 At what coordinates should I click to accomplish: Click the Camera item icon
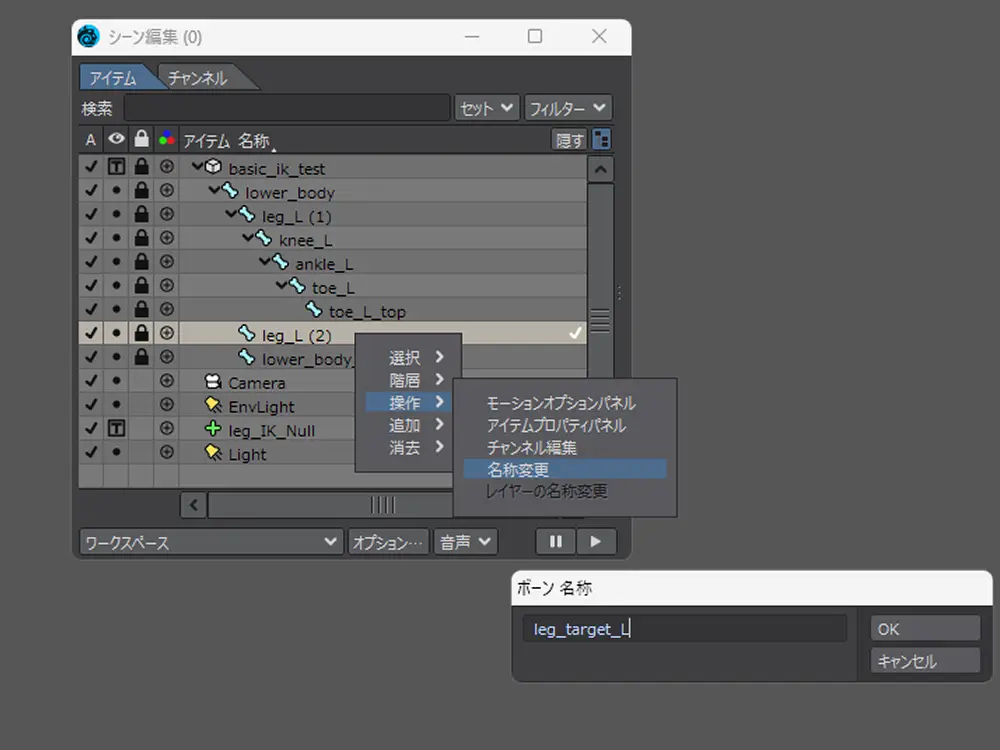212,382
